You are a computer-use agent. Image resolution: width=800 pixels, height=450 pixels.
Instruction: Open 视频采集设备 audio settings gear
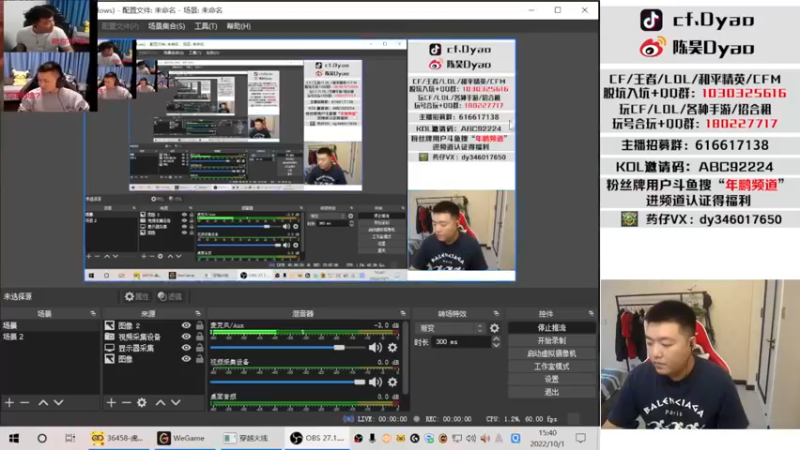(x=392, y=382)
